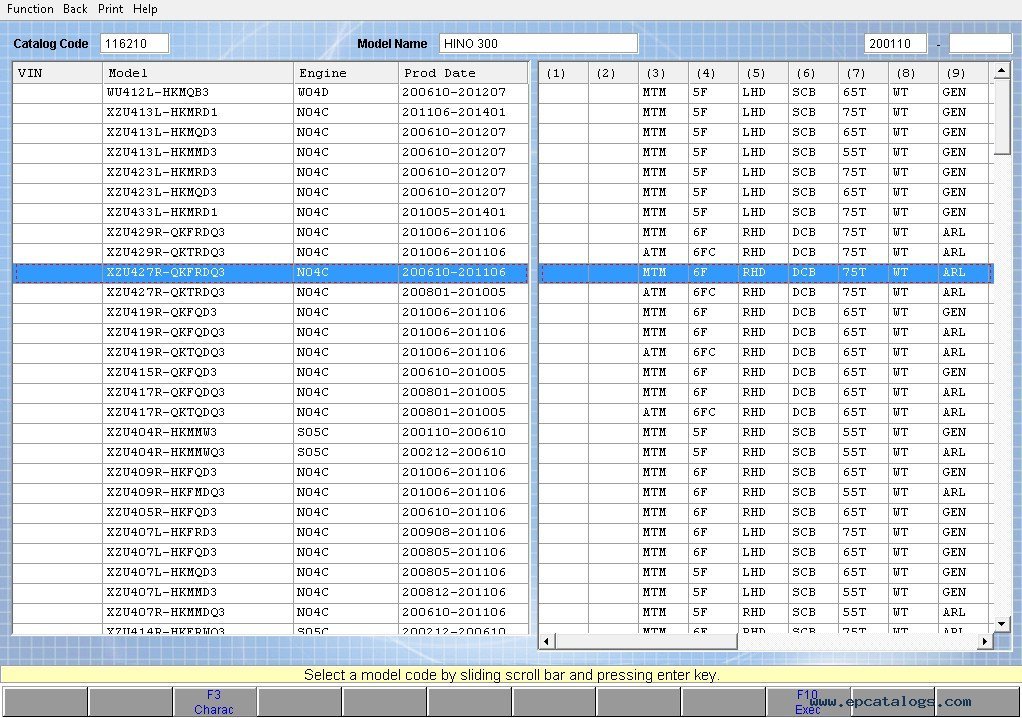The height and width of the screenshot is (718, 1022).
Task: Select model row XZU404R-HKMMW3
Action: tap(270, 433)
